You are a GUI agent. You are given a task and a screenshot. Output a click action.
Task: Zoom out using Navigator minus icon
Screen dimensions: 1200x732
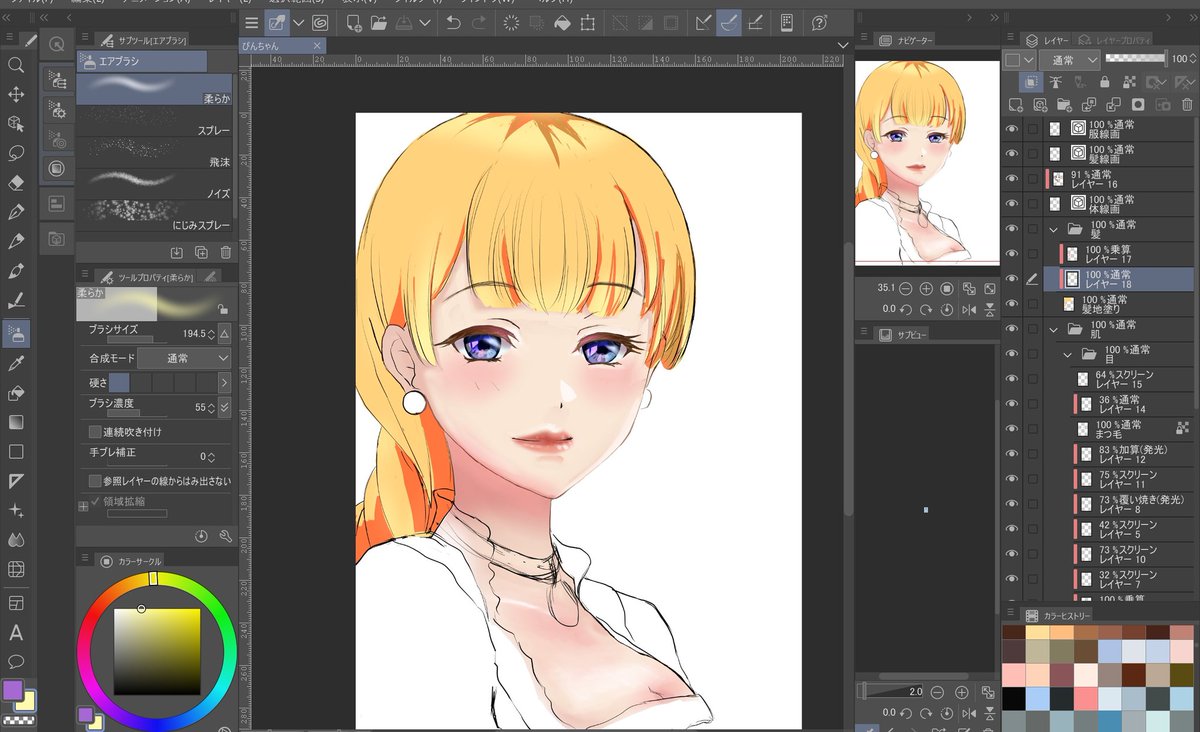click(905, 288)
